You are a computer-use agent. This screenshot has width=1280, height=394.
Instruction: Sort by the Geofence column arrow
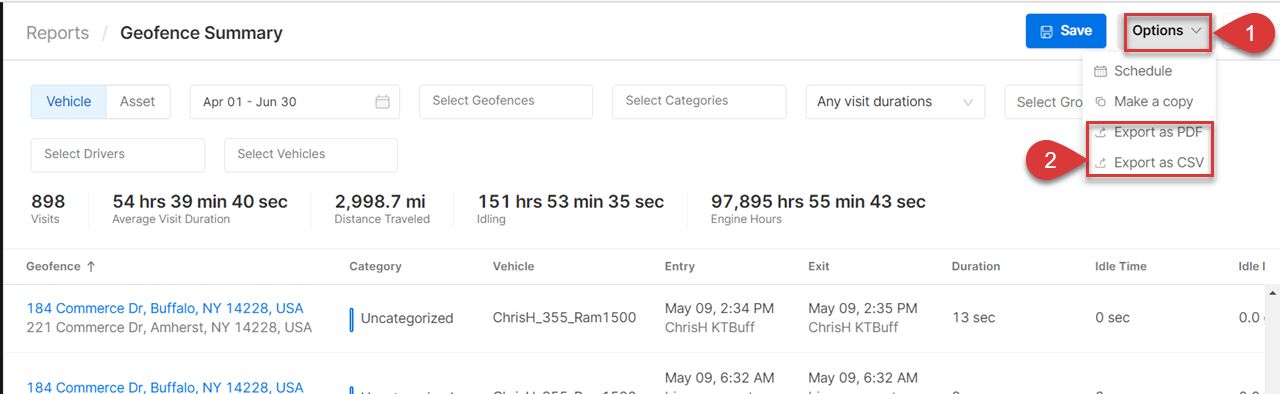click(91, 267)
